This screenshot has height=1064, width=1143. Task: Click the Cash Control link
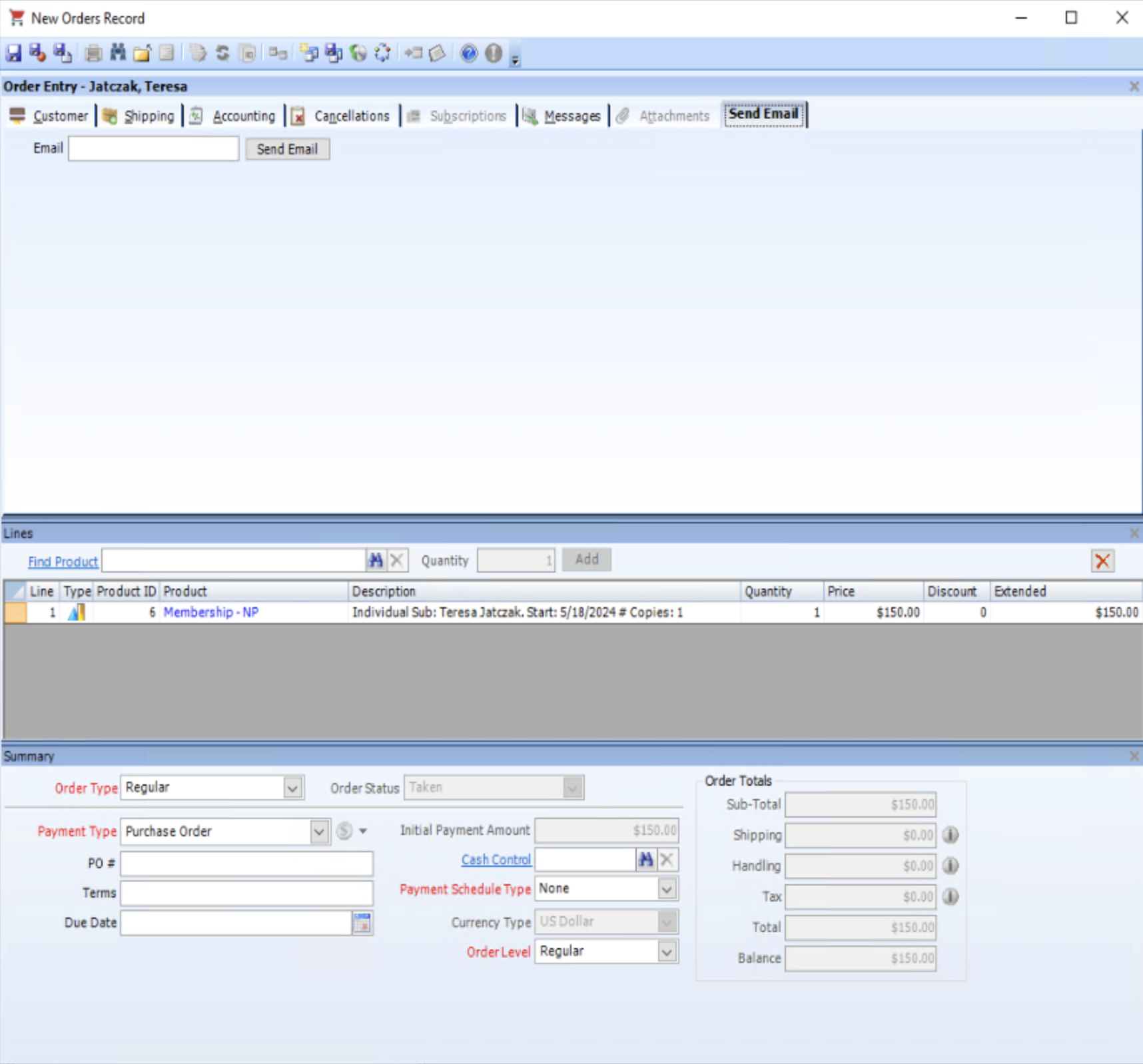coord(496,860)
